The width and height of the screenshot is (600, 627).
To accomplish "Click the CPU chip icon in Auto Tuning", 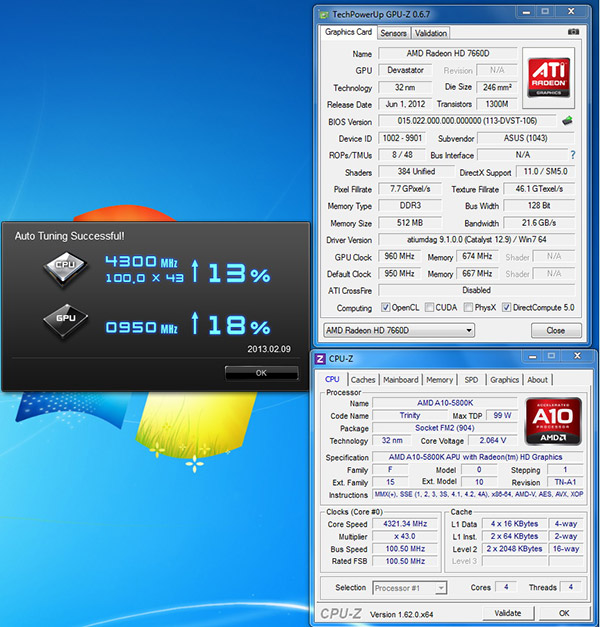I will click(x=65, y=267).
